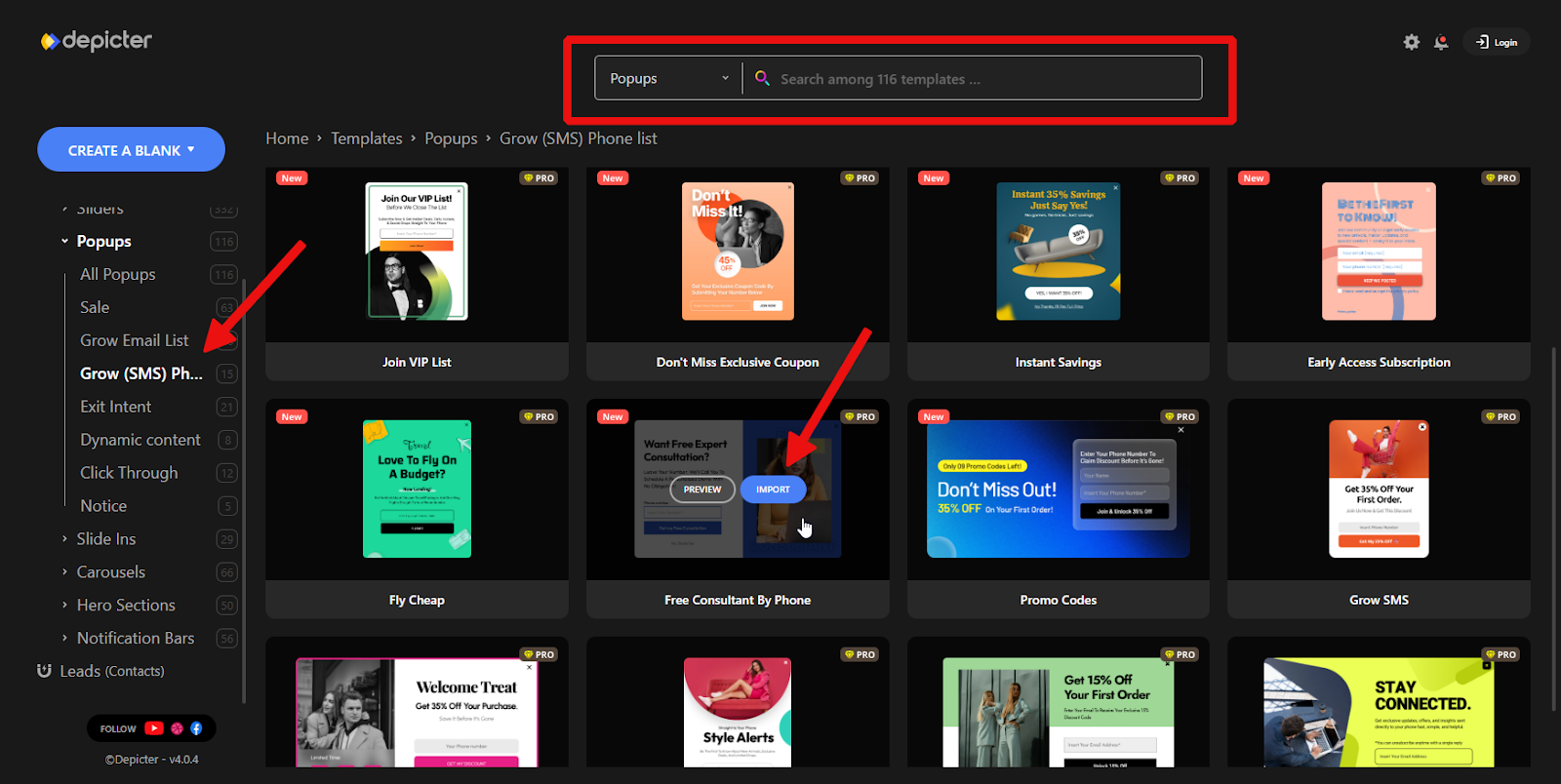Open Notice popups category

click(x=103, y=506)
